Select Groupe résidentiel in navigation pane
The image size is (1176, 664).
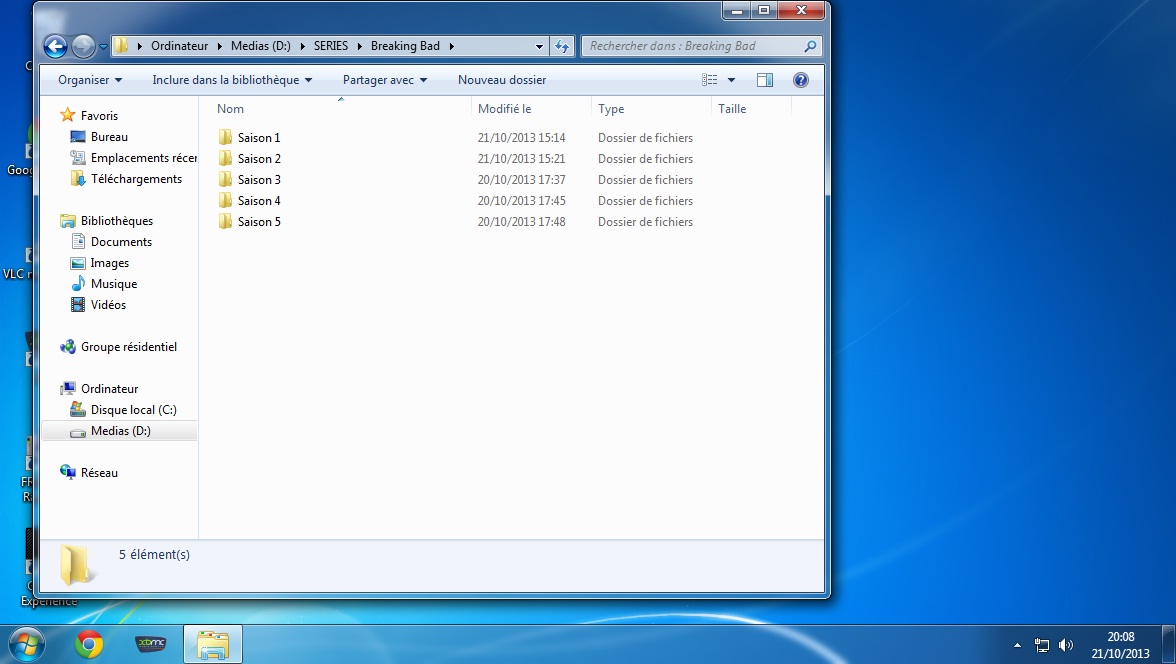[x=128, y=347]
